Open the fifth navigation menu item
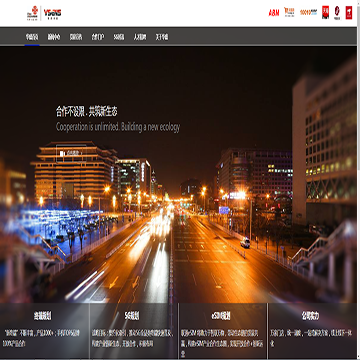 [119, 37]
